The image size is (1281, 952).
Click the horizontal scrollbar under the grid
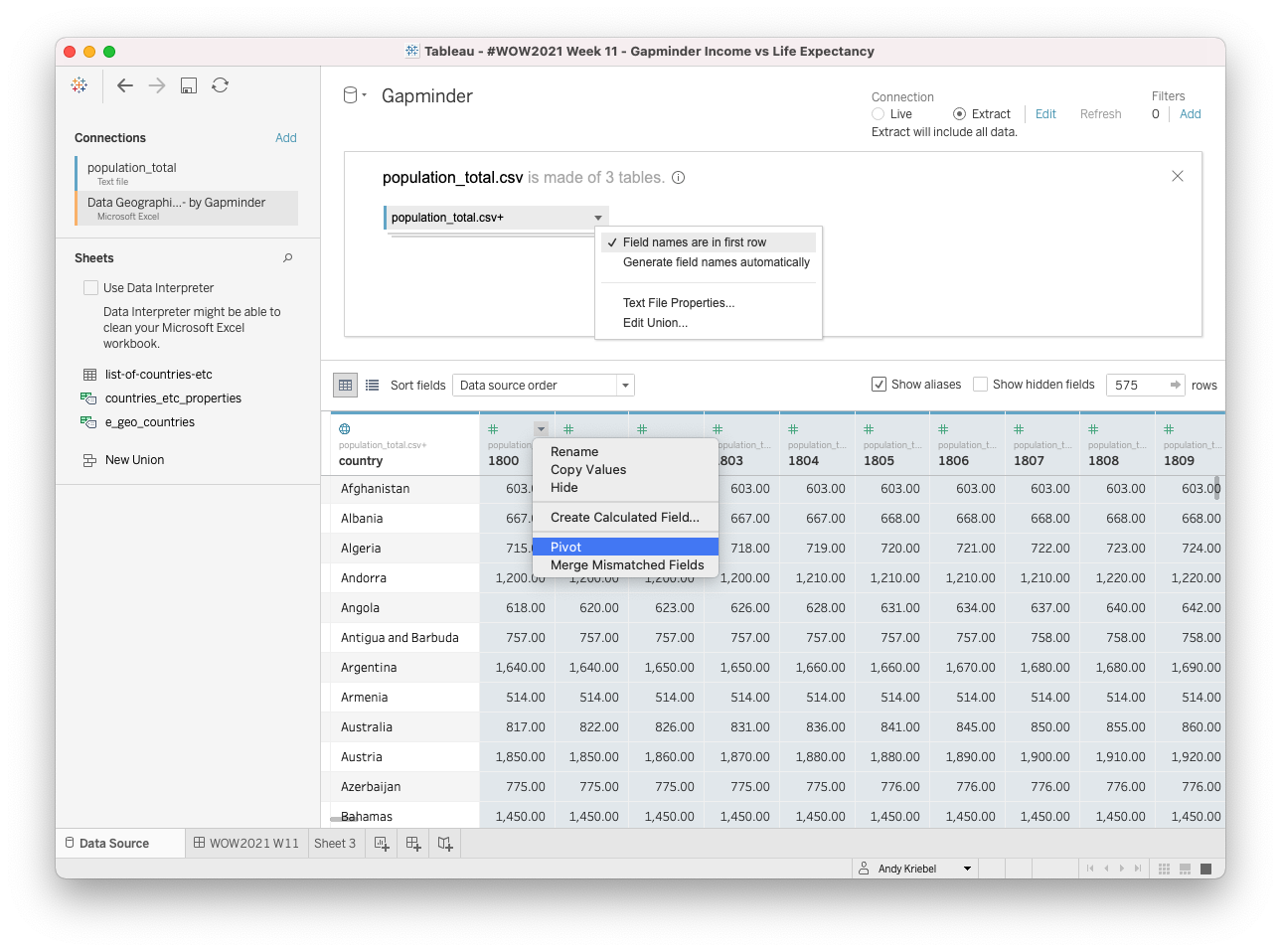coord(344,820)
